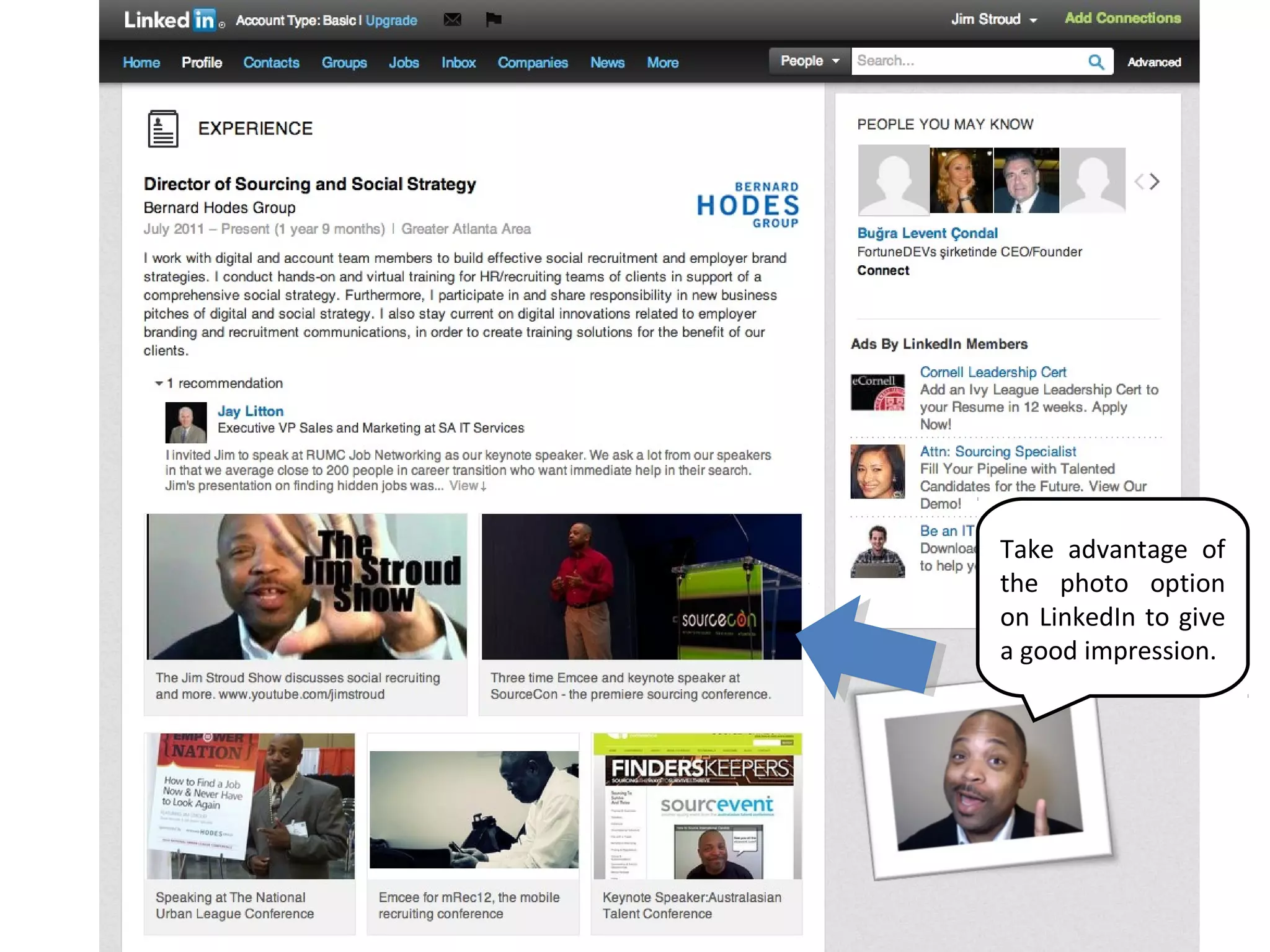Click Add Connections link

point(1122,18)
